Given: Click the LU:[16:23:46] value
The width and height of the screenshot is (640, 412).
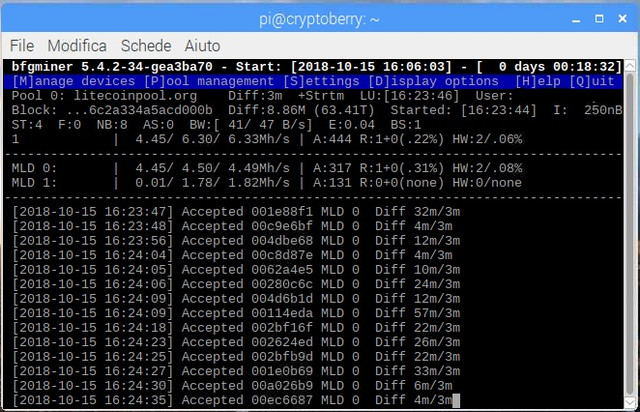Looking at the screenshot, I should (x=410, y=96).
